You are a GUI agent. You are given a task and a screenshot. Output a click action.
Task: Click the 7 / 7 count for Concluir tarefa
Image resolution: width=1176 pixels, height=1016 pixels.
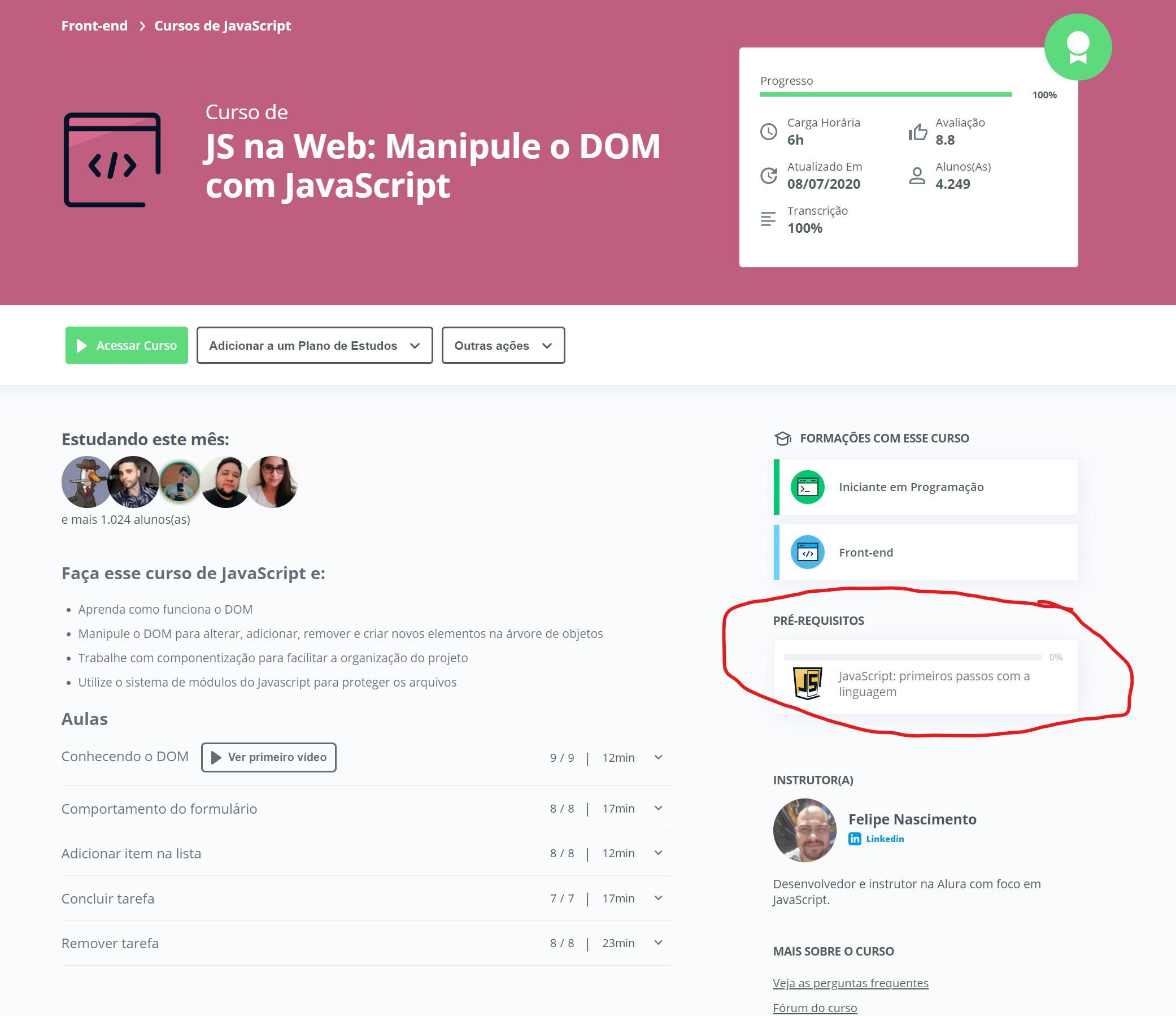point(562,898)
